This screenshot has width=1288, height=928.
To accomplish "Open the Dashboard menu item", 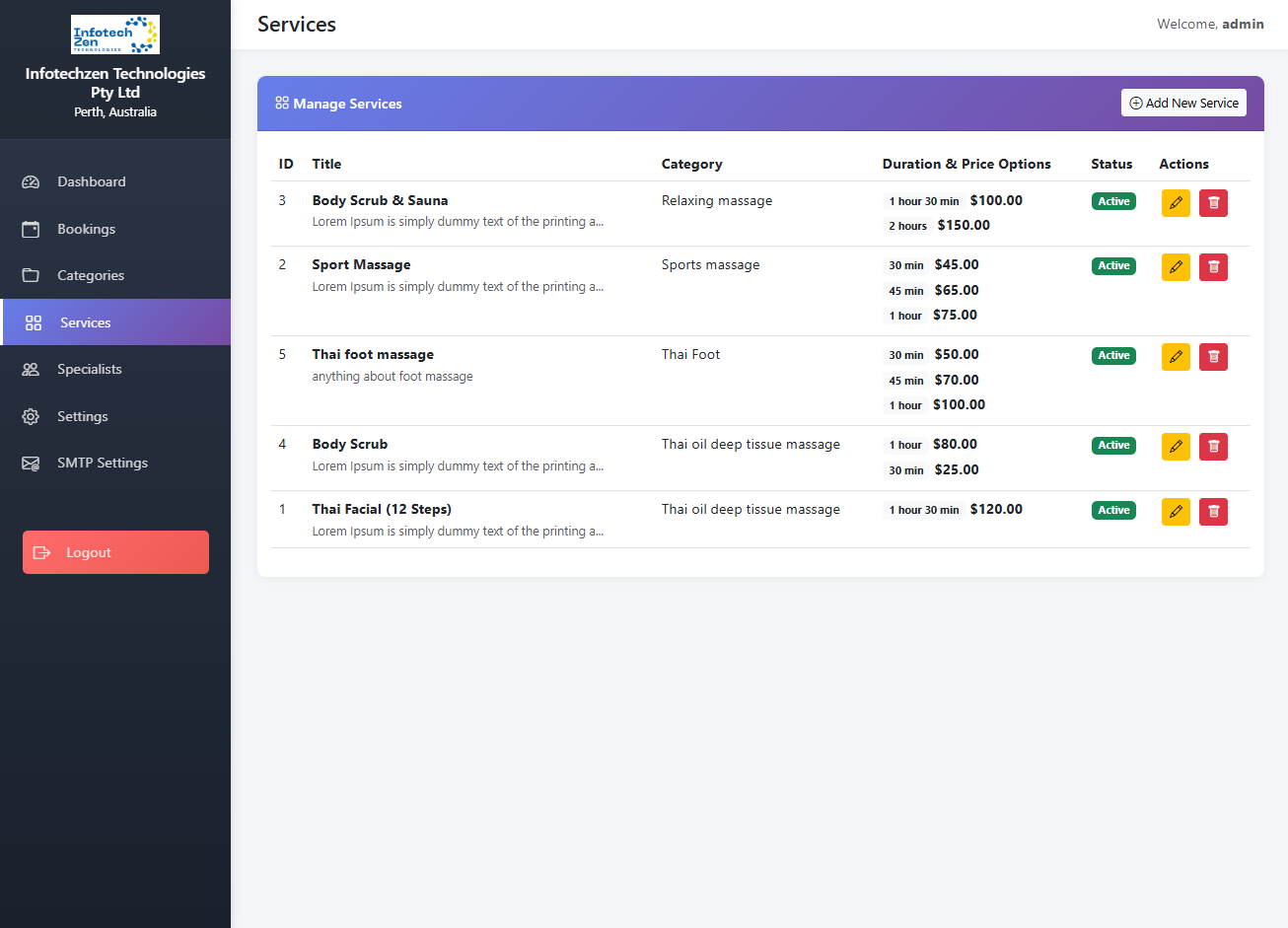I will pyautogui.click(x=91, y=181).
